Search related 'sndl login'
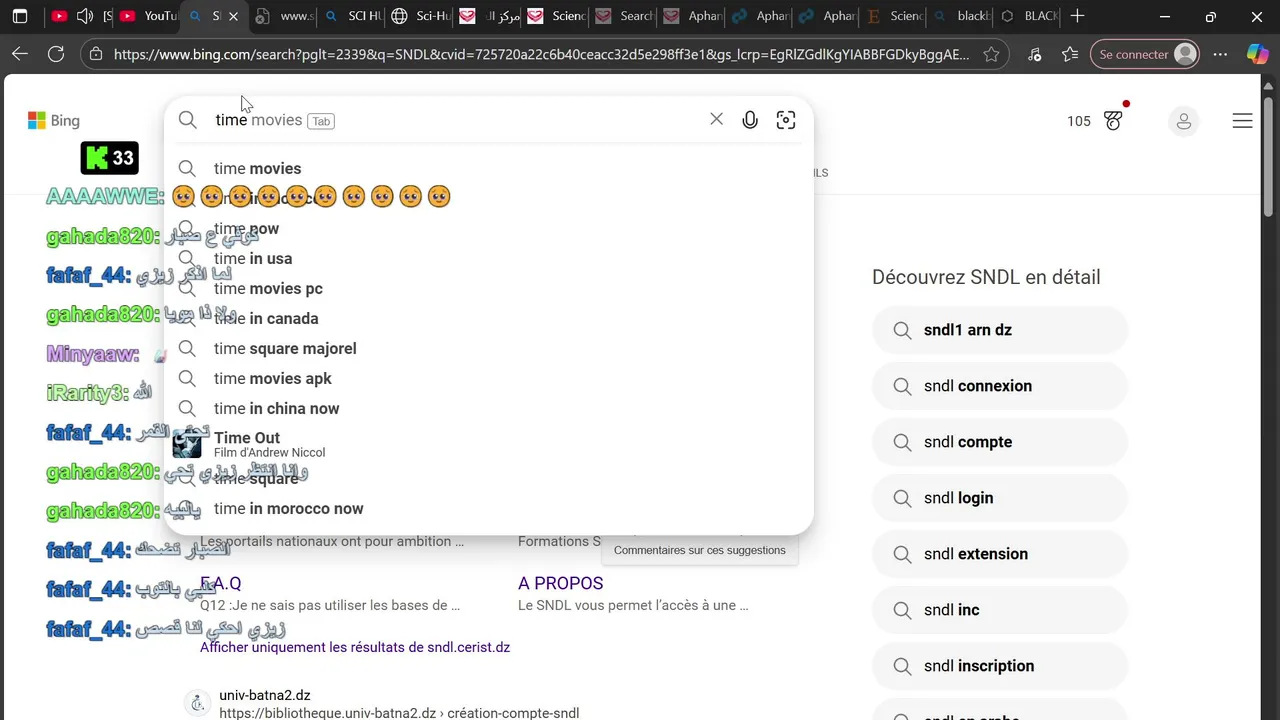This screenshot has width=1280, height=720. [x=1000, y=498]
